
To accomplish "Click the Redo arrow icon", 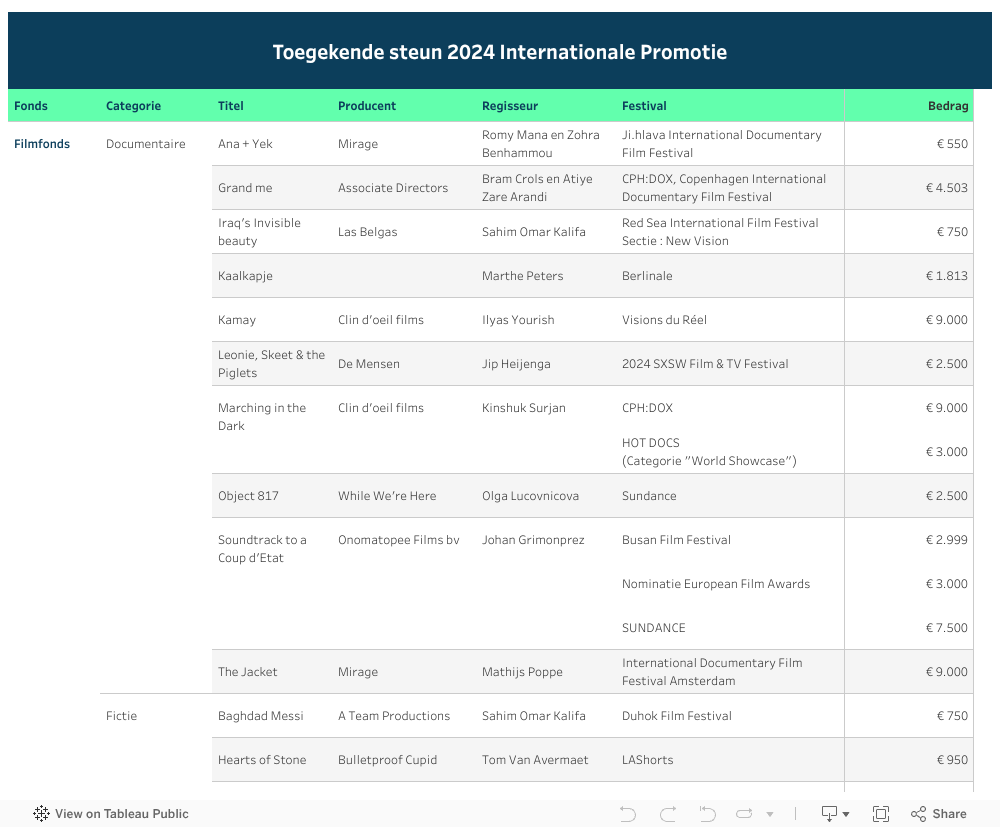I will pyautogui.click(x=668, y=814).
